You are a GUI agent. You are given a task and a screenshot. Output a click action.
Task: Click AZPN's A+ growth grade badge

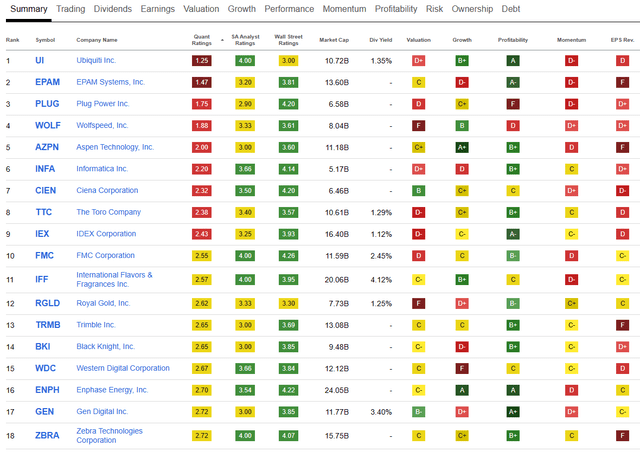coord(462,147)
